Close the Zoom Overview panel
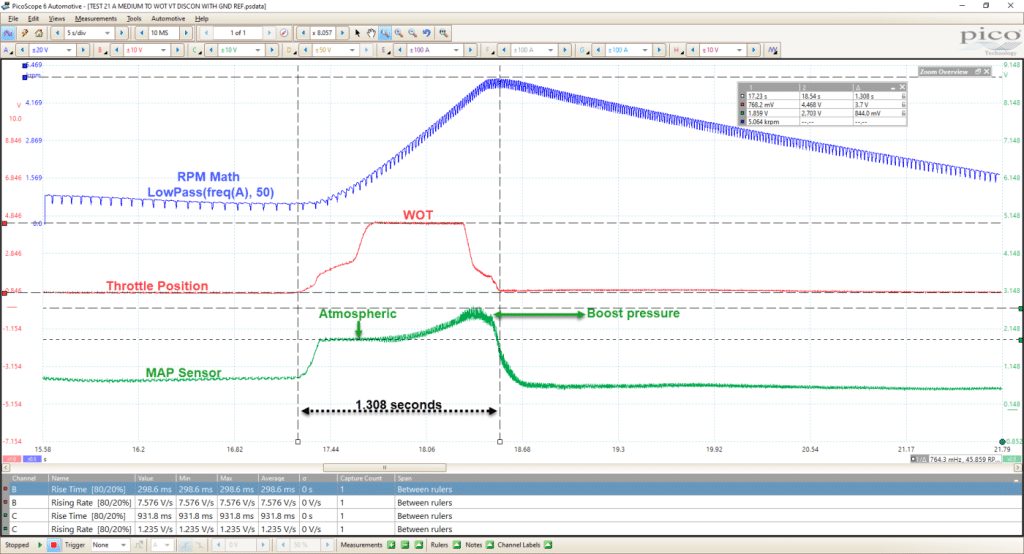The height and width of the screenshot is (554, 1024). pyautogui.click(x=987, y=71)
